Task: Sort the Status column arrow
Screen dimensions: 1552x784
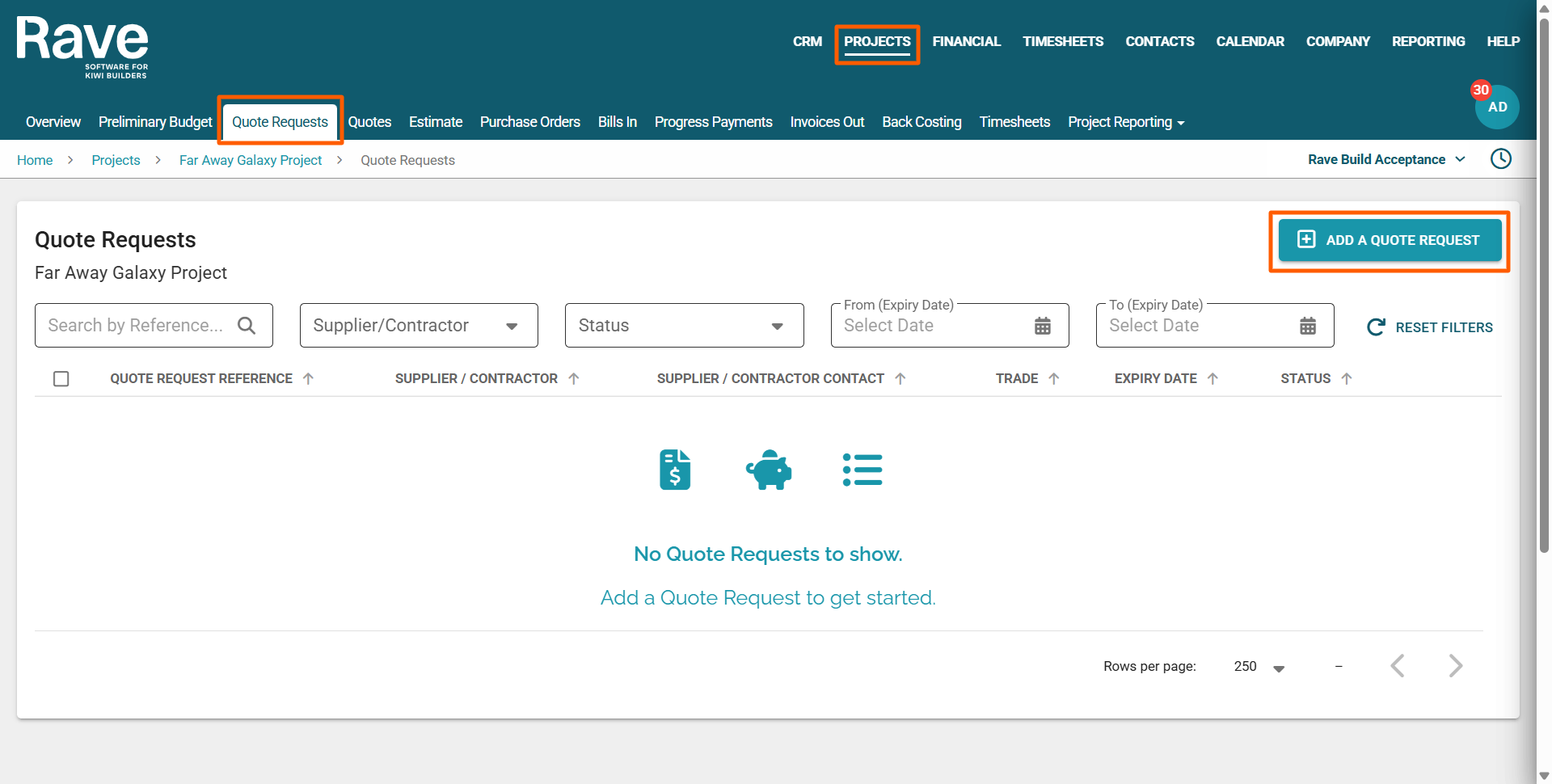Action: [1346, 378]
